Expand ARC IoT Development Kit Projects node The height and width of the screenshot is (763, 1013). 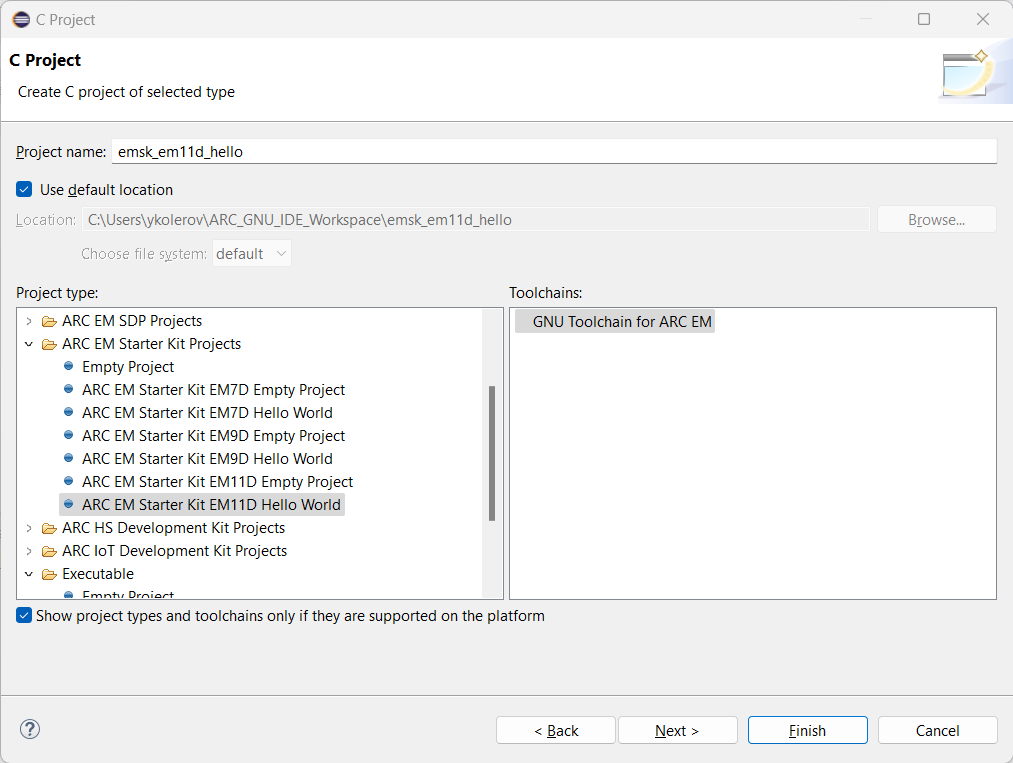(28, 551)
